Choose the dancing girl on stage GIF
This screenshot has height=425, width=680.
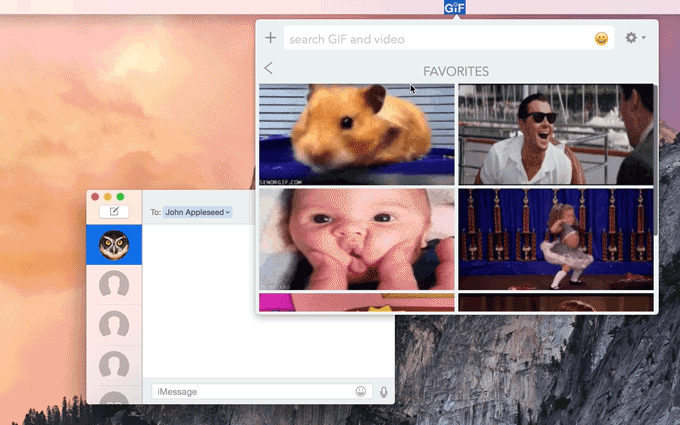coord(555,240)
